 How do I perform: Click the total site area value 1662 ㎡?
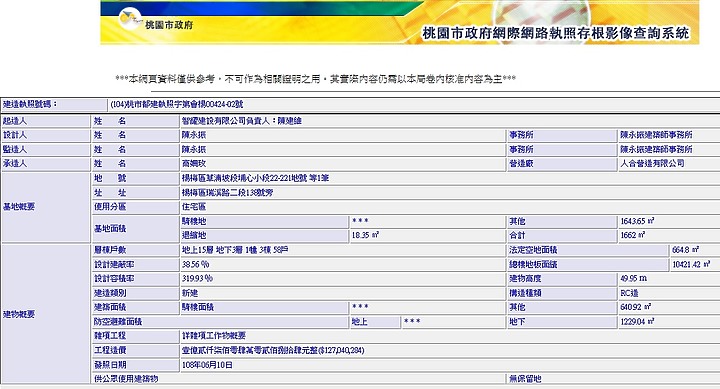[x=633, y=236]
